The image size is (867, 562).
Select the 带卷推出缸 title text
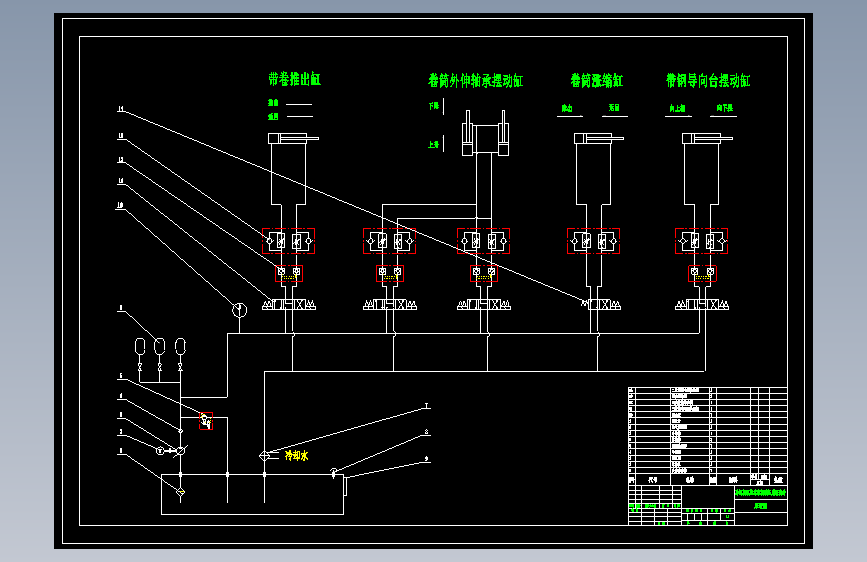point(295,80)
